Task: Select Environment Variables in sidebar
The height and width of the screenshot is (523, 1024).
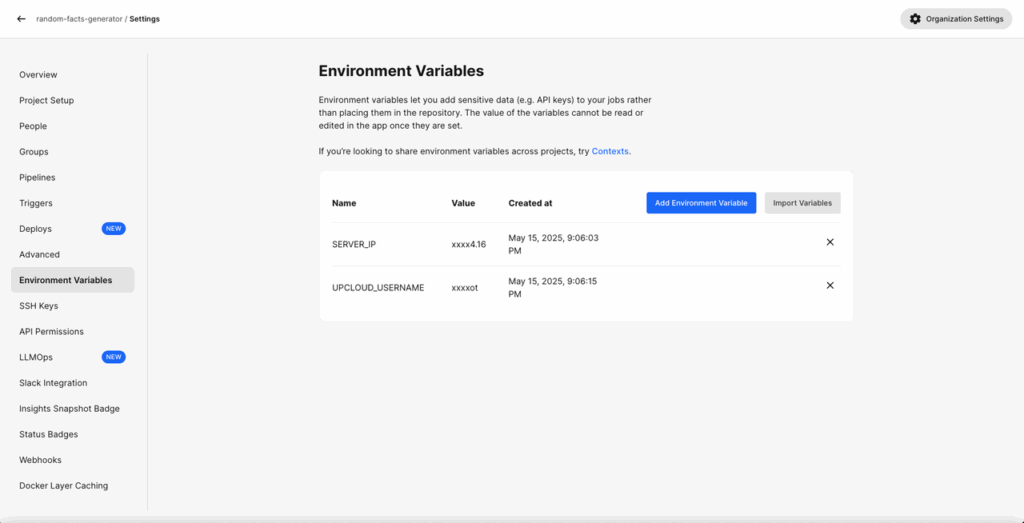Action: pos(72,280)
